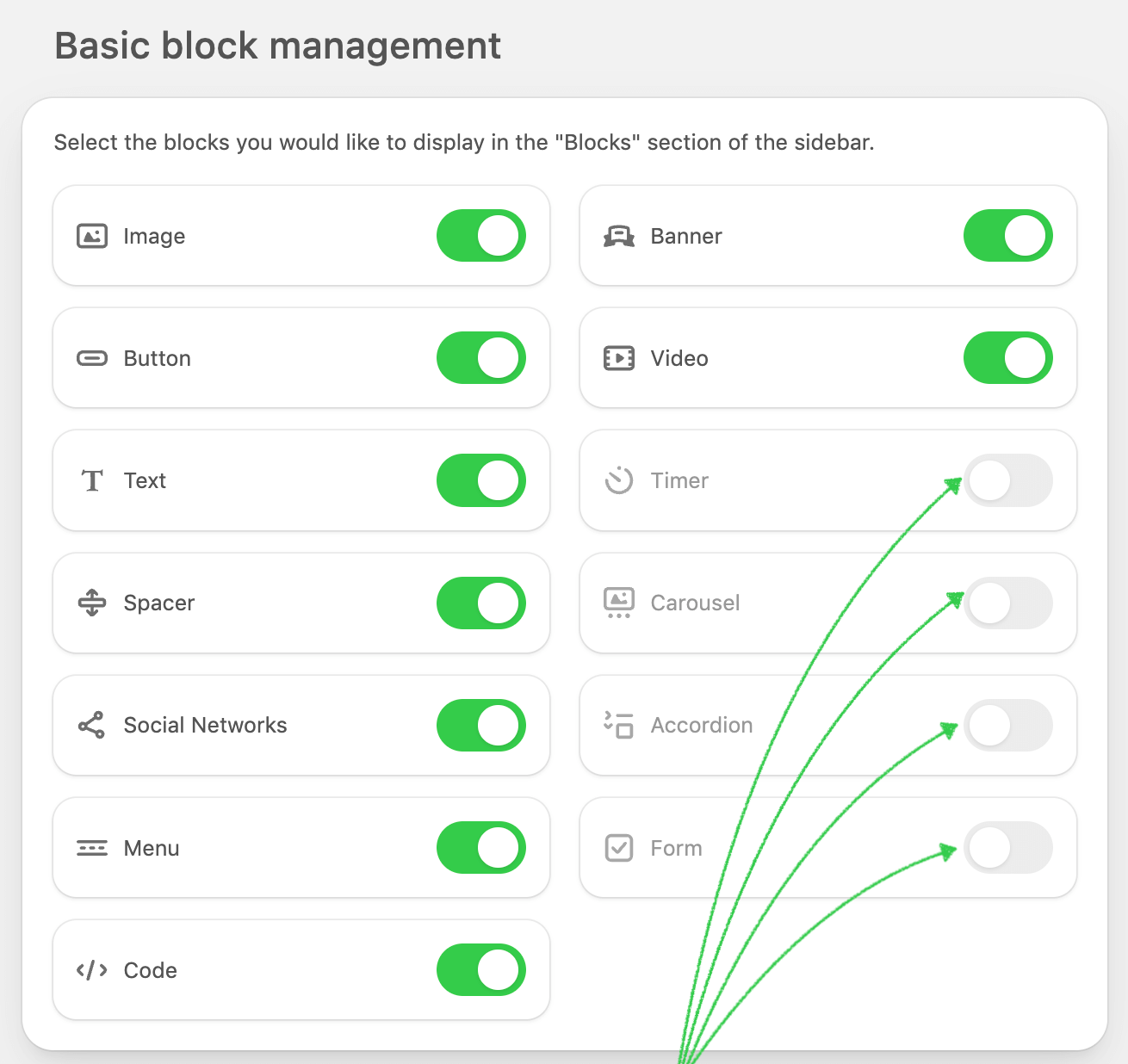Image resolution: width=1128 pixels, height=1064 pixels.
Task: Disable the Image block toggle
Action: point(481,236)
